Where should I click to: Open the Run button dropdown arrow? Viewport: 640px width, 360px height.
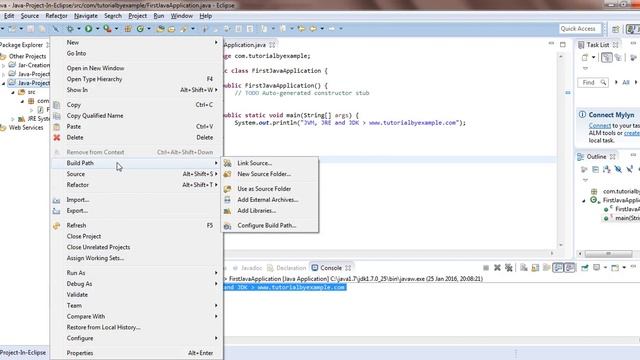tap(97, 29)
